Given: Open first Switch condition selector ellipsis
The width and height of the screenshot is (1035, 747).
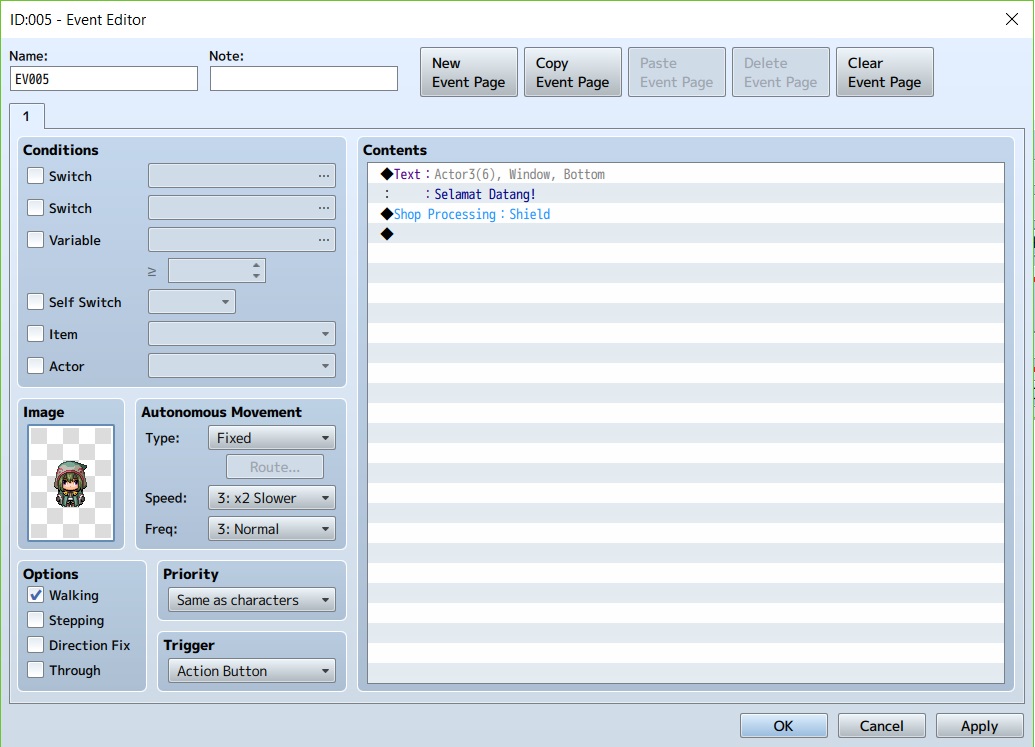Looking at the screenshot, I should pos(323,176).
